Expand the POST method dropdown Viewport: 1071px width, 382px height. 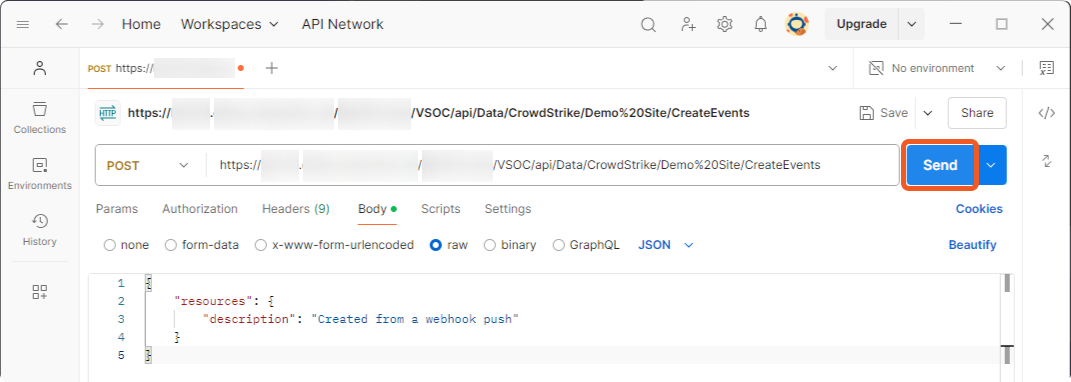tap(148, 165)
